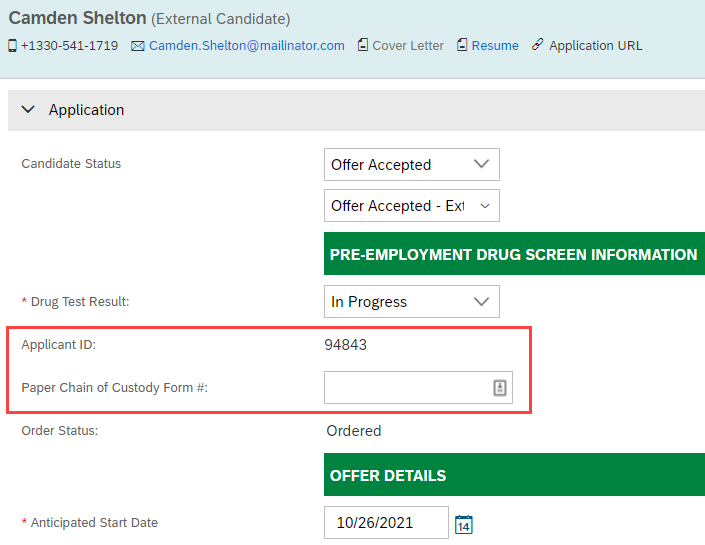Click the phone icon beside +1330-541-1719
The height and width of the screenshot is (545, 705).
(x=13, y=46)
